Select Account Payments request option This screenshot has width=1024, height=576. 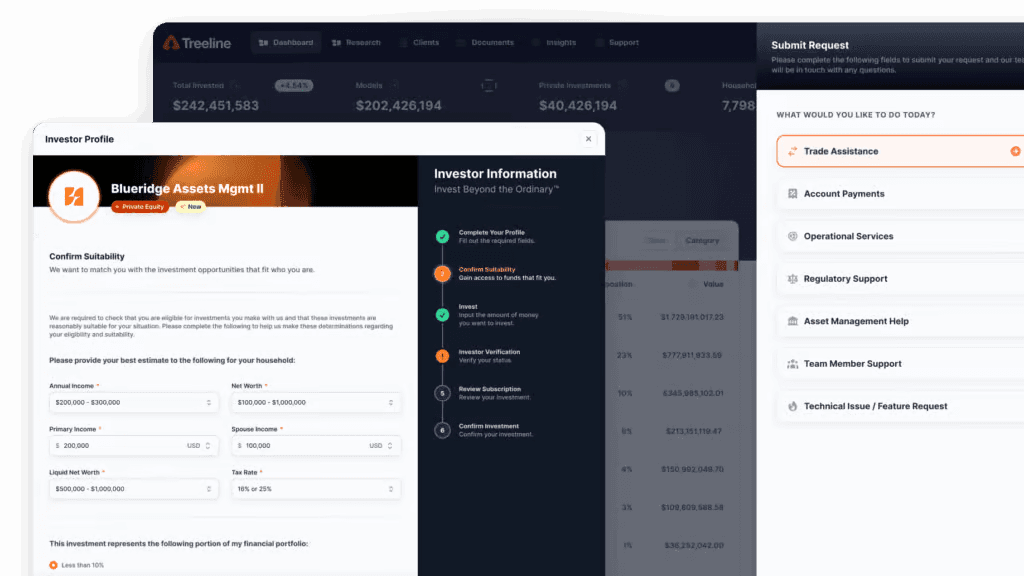coord(901,194)
